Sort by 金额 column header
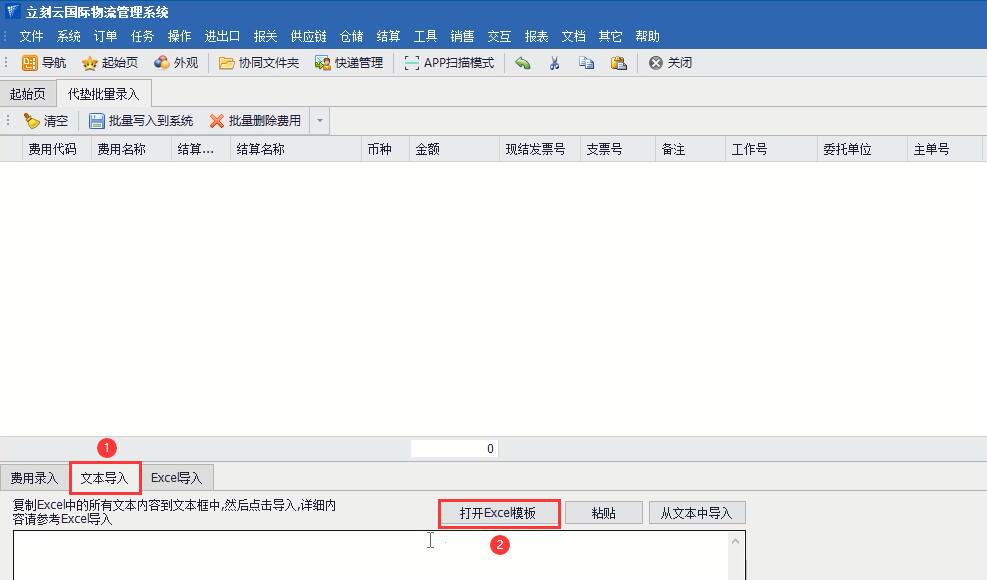Screen dimensions: 987x580 point(454,149)
